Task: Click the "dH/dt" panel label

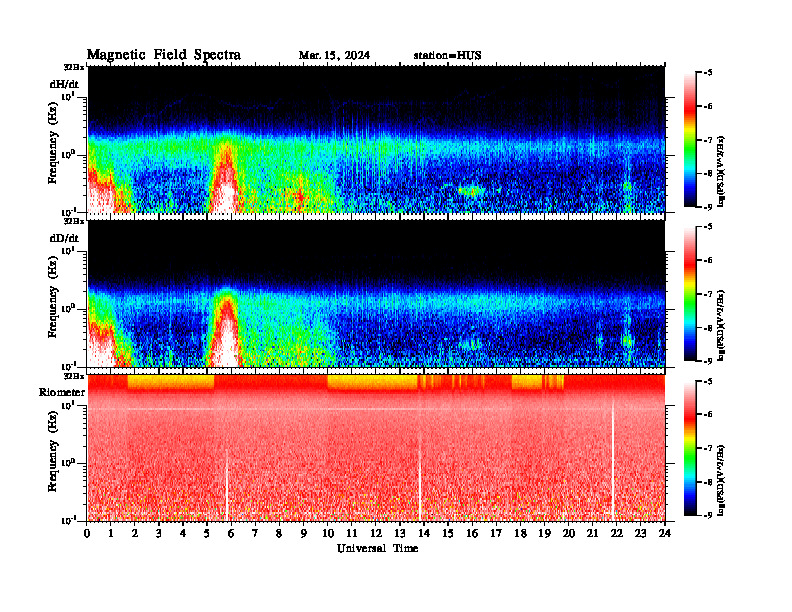Action: pos(64,84)
